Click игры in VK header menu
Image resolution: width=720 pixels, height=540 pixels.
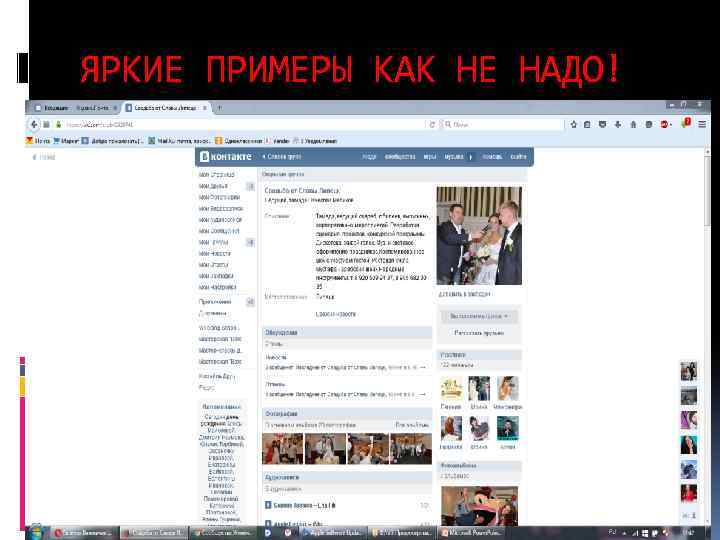pyautogui.click(x=430, y=157)
